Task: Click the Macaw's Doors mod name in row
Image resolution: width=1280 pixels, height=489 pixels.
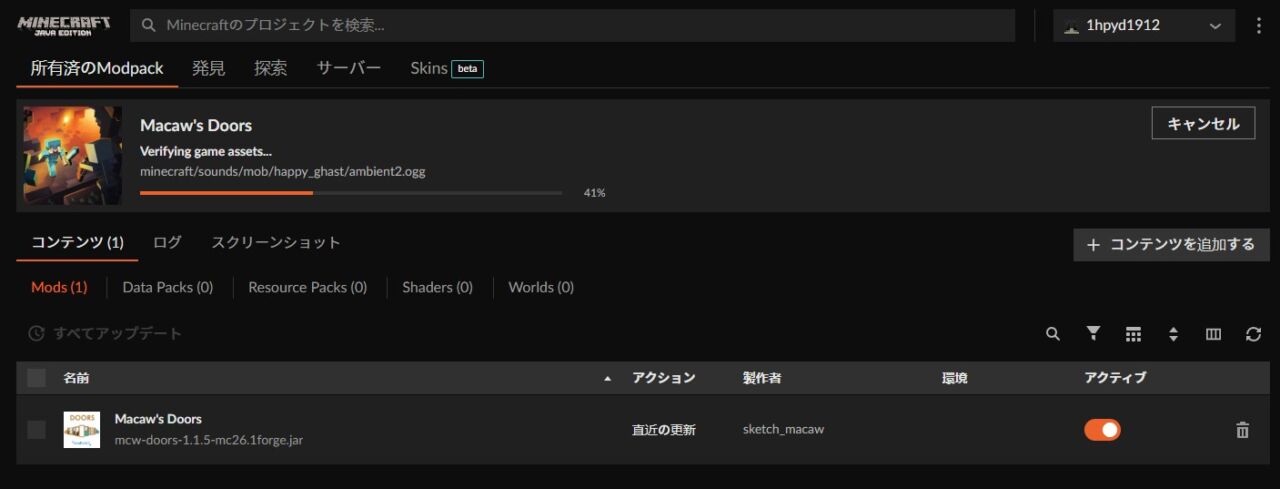Action: coord(158,419)
